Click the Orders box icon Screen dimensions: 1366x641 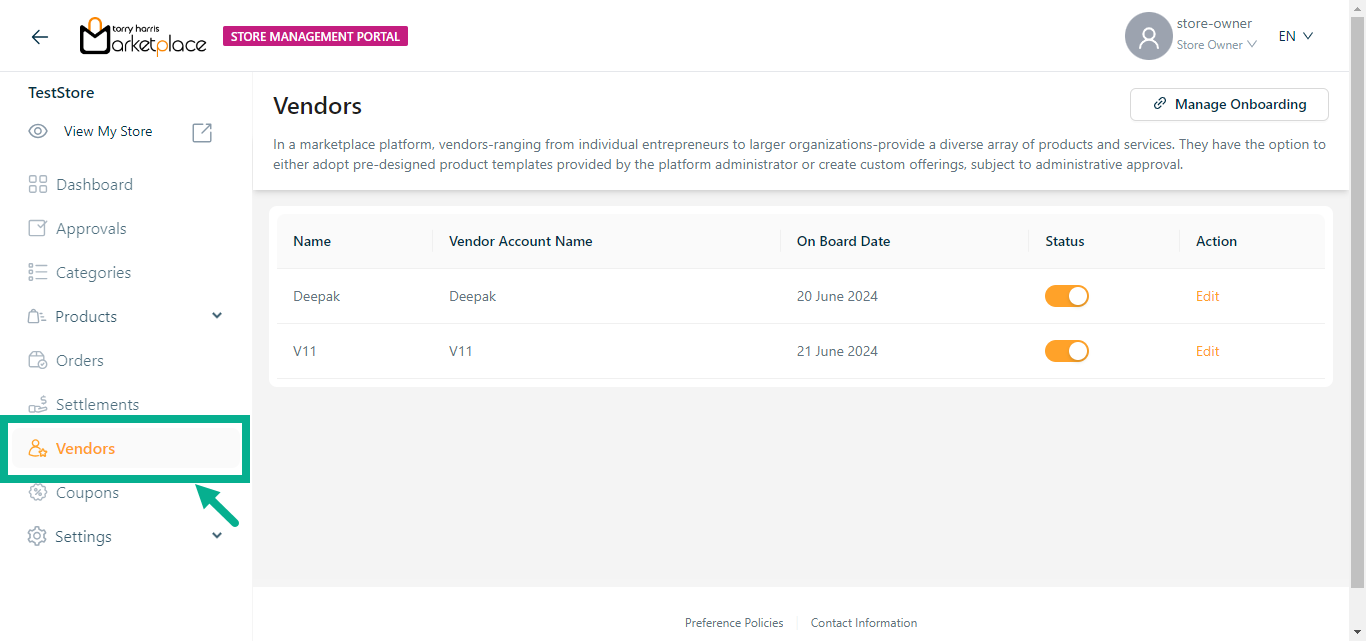(x=38, y=360)
